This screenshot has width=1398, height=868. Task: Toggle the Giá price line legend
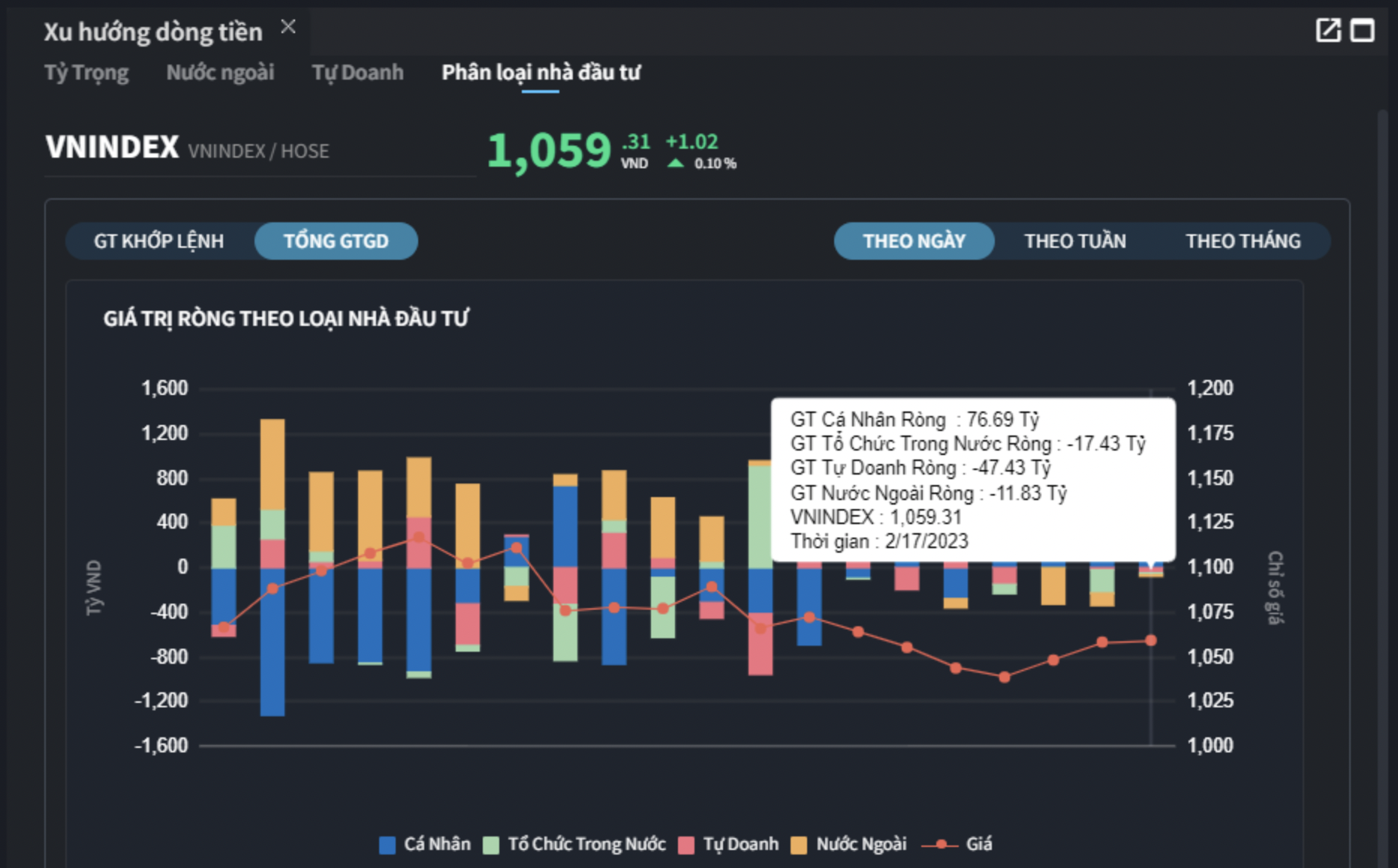tap(957, 845)
